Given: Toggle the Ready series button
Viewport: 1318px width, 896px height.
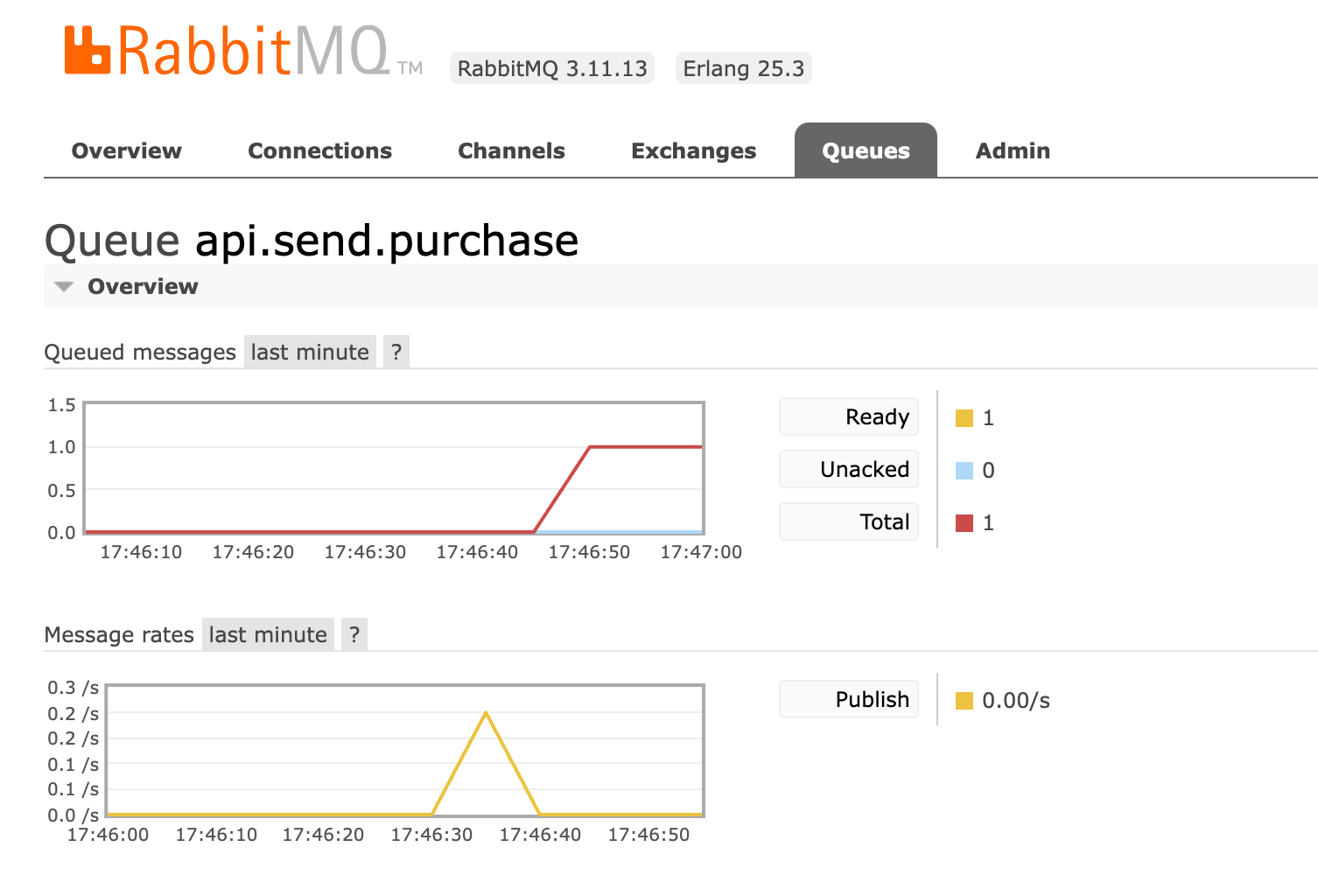Looking at the screenshot, I should pos(848,416).
